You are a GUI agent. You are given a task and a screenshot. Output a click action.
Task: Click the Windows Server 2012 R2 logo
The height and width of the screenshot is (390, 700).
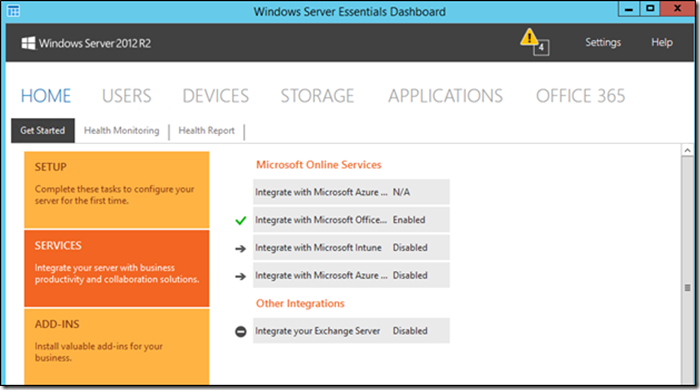[x=86, y=43]
